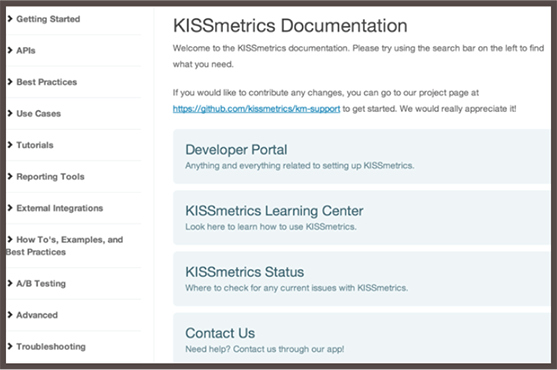Expand the How To's, Examples chevron

[10, 240]
